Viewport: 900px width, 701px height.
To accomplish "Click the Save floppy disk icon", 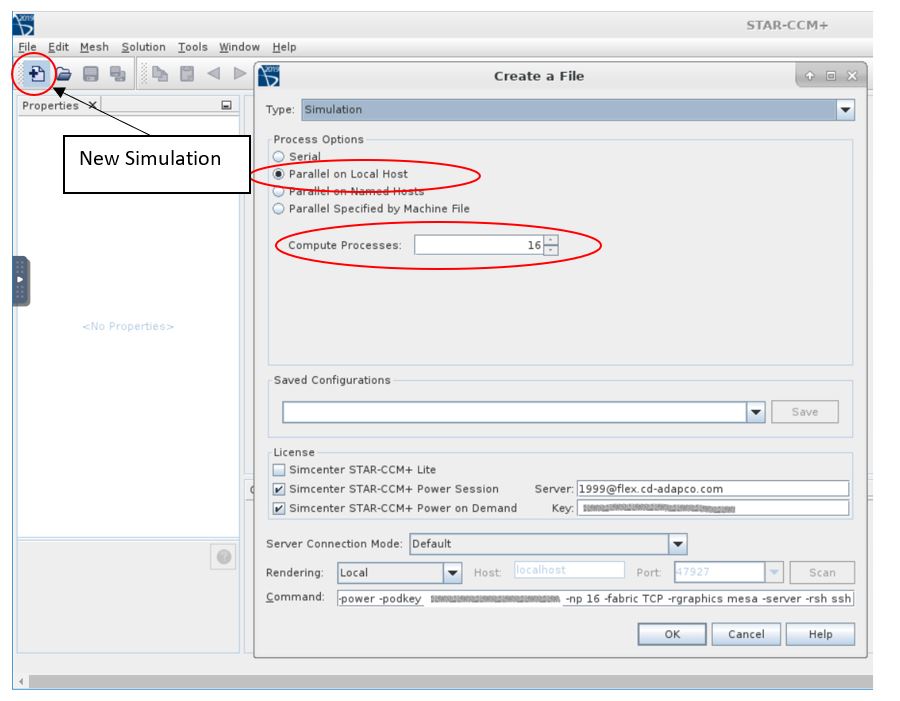I will 91,73.
